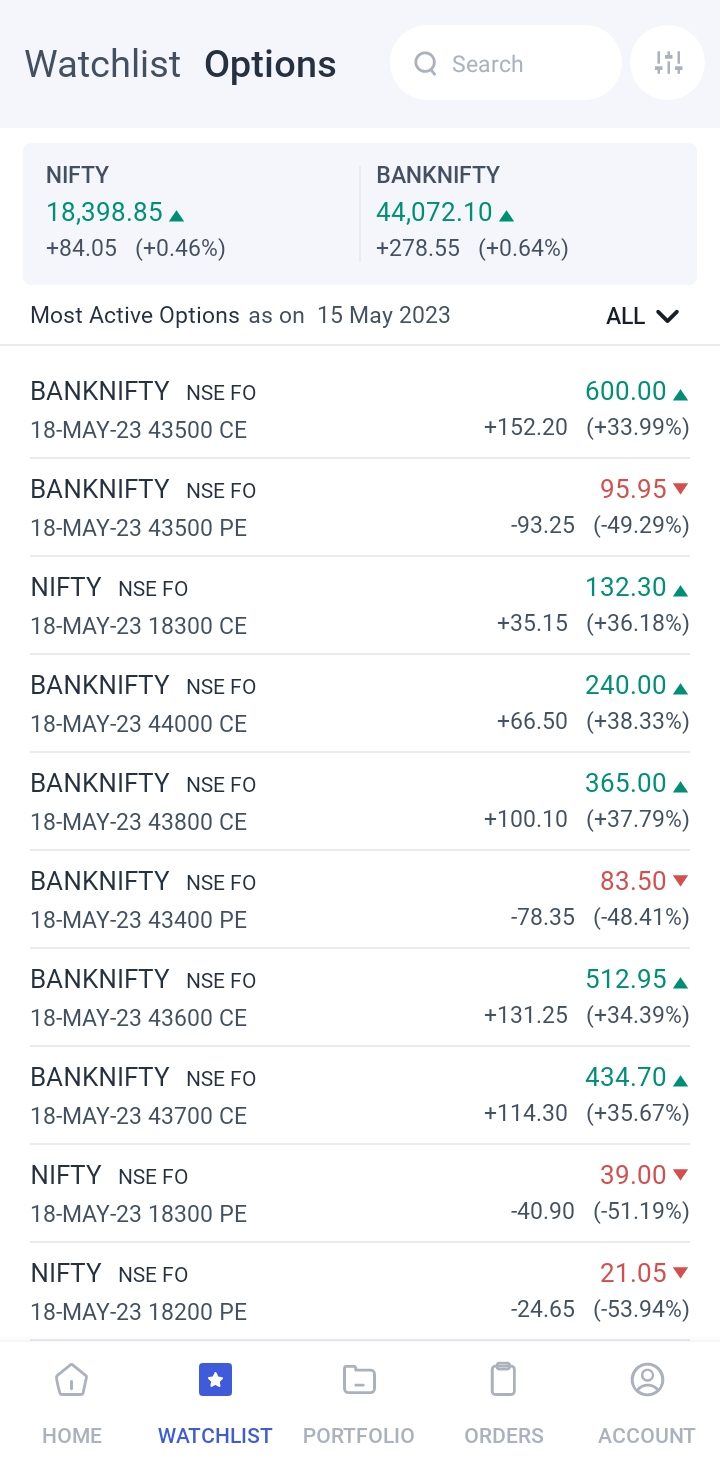This screenshot has height=1460, width=720.
Task: Open the filter settings sliders icon
Action: point(668,63)
